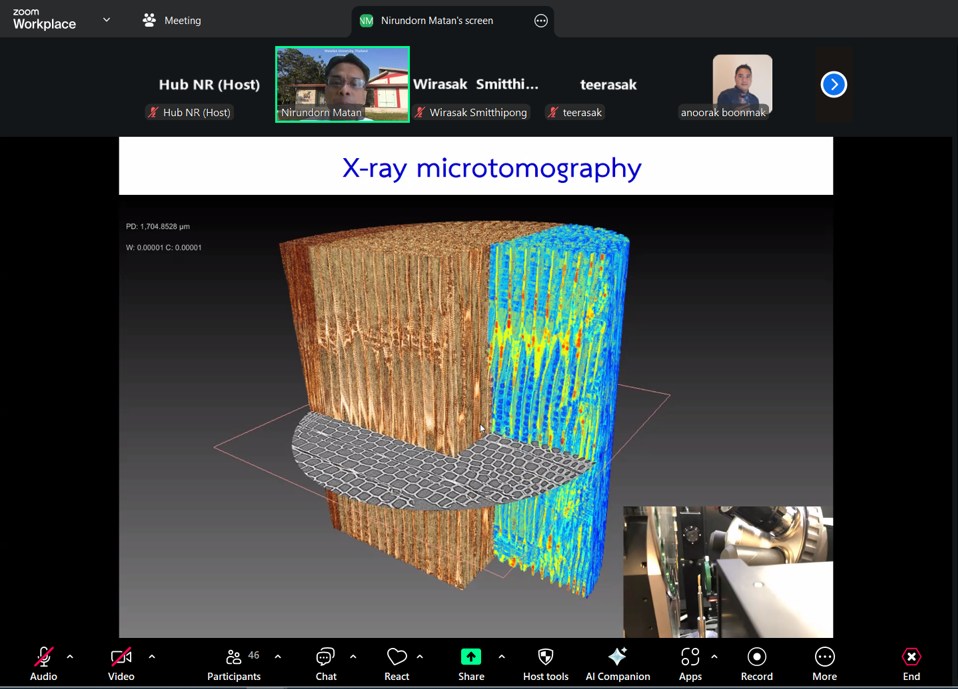Open the Zoom Workplace dropdown arrow

point(106,20)
